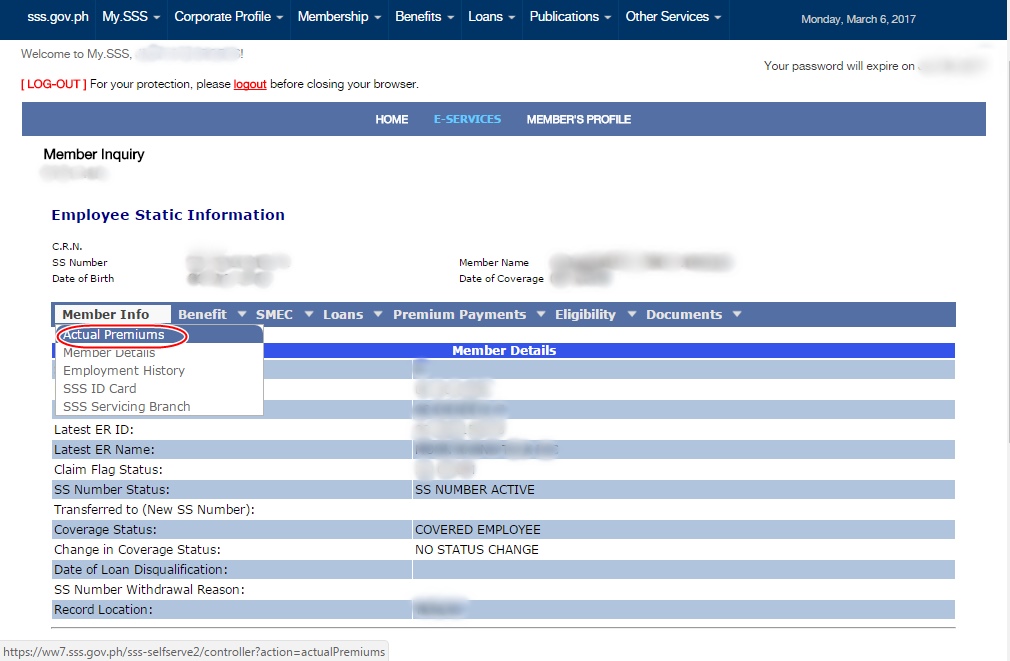
Task: Open the Documents dropdown arrow
Action: (x=737, y=314)
